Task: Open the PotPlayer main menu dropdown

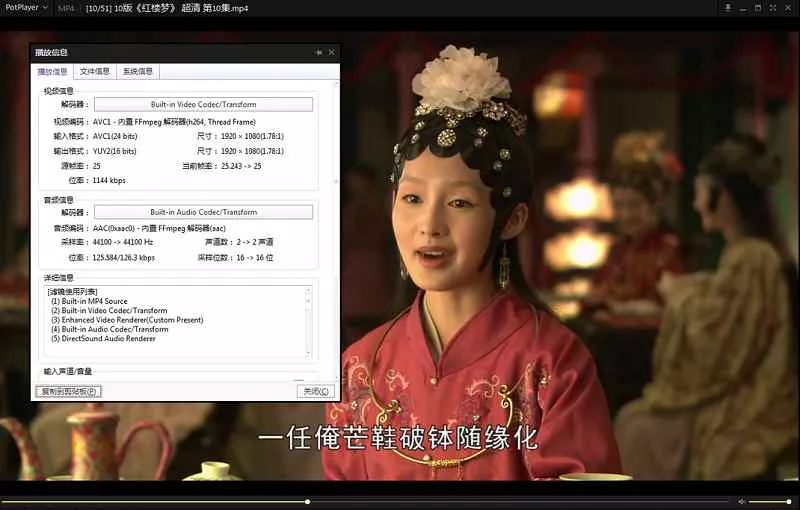Action: point(26,8)
